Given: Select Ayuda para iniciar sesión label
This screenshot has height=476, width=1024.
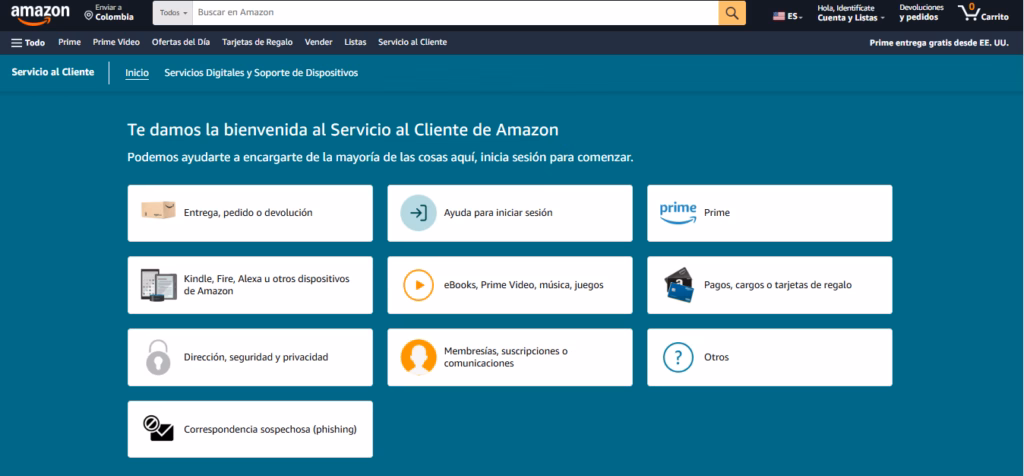Looking at the screenshot, I should click(x=498, y=213).
